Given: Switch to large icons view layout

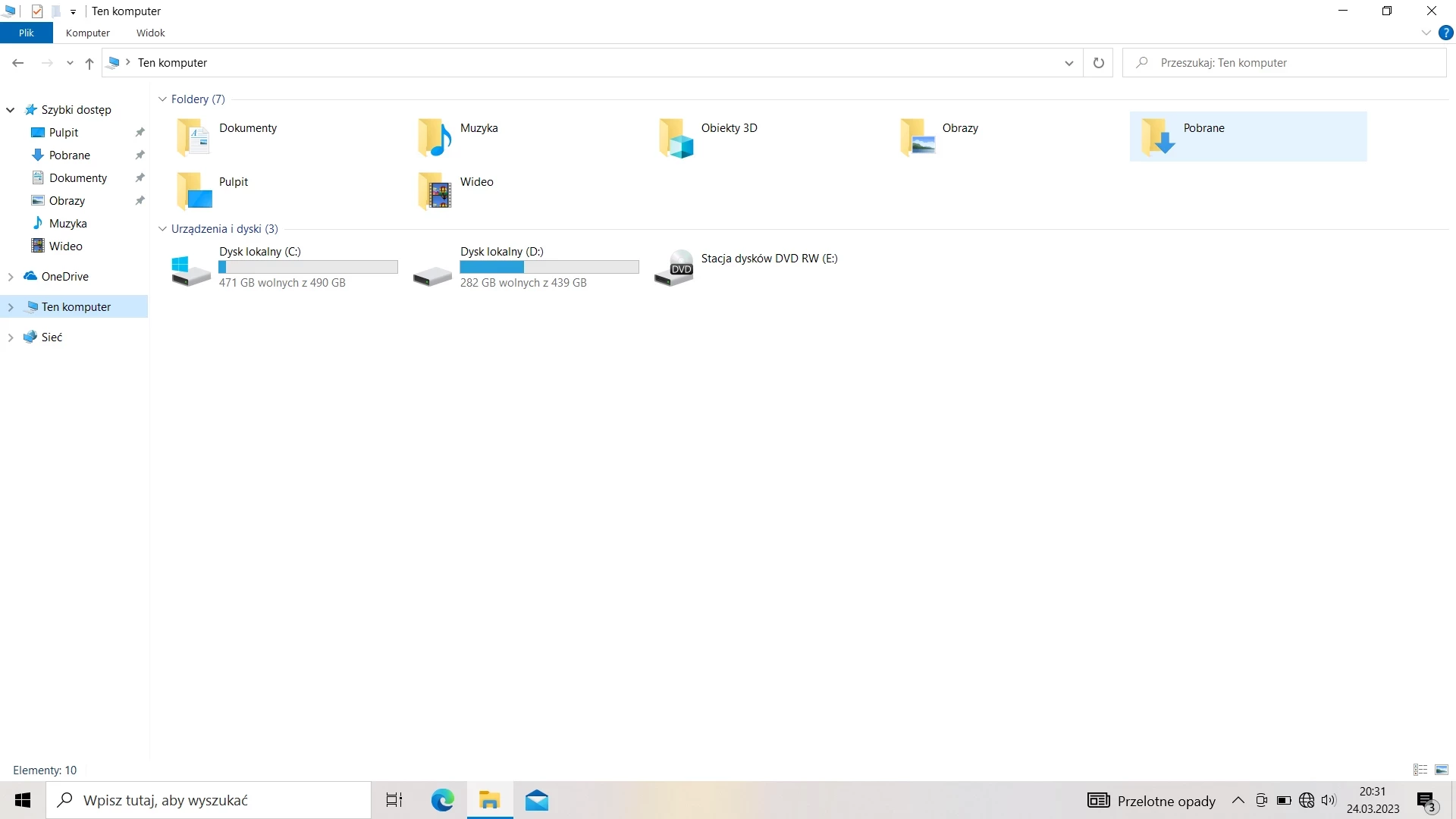Looking at the screenshot, I should [x=1442, y=770].
